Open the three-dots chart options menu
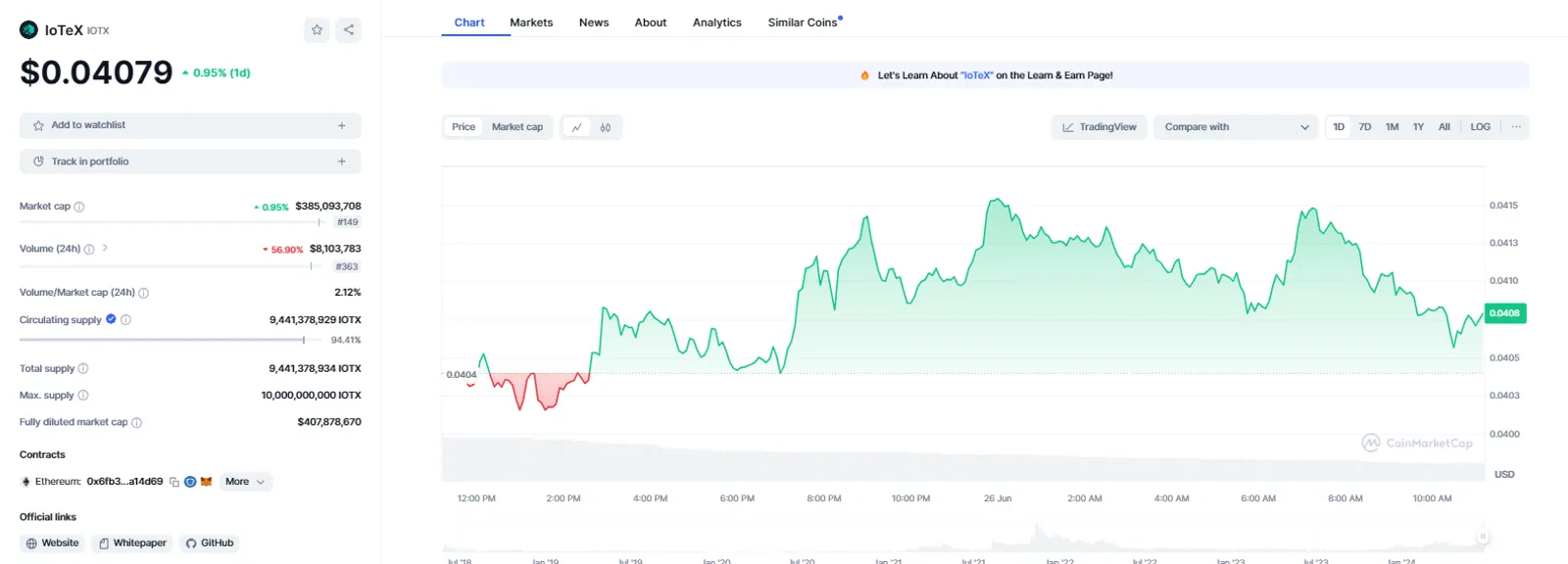Viewport: 1568px width, 564px height. click(x=1516, y=127)
